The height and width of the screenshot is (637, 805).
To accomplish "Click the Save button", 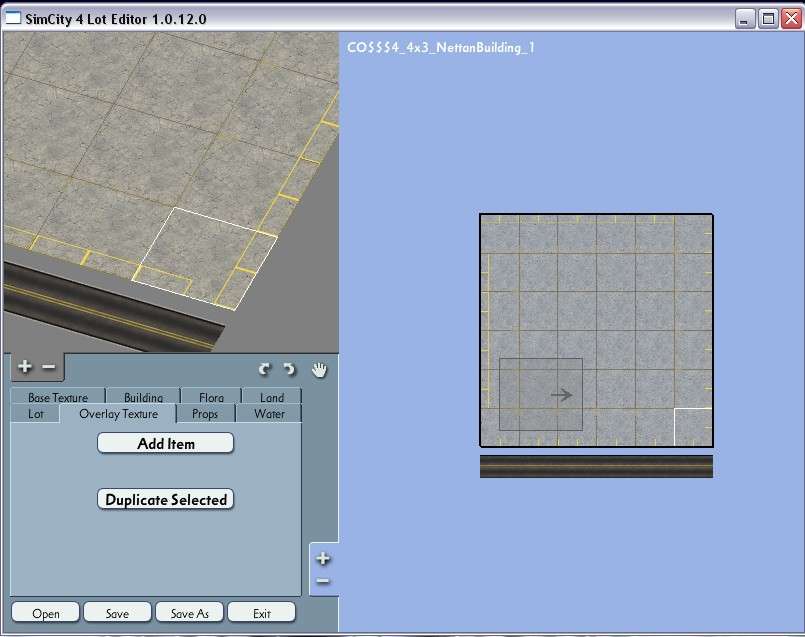I will pyautogui.click(x=118, y=613).
